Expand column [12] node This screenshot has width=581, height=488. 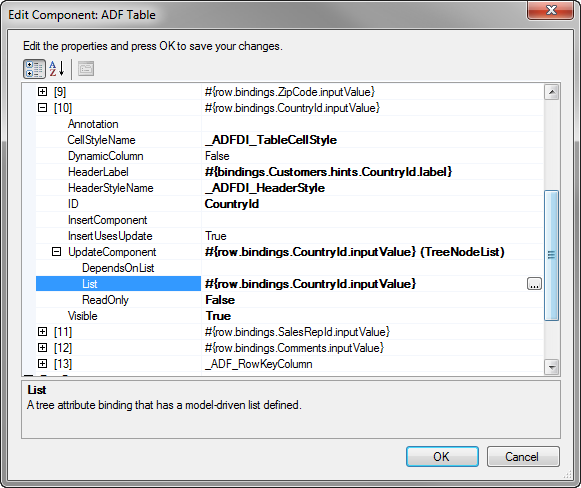(43, 348)
